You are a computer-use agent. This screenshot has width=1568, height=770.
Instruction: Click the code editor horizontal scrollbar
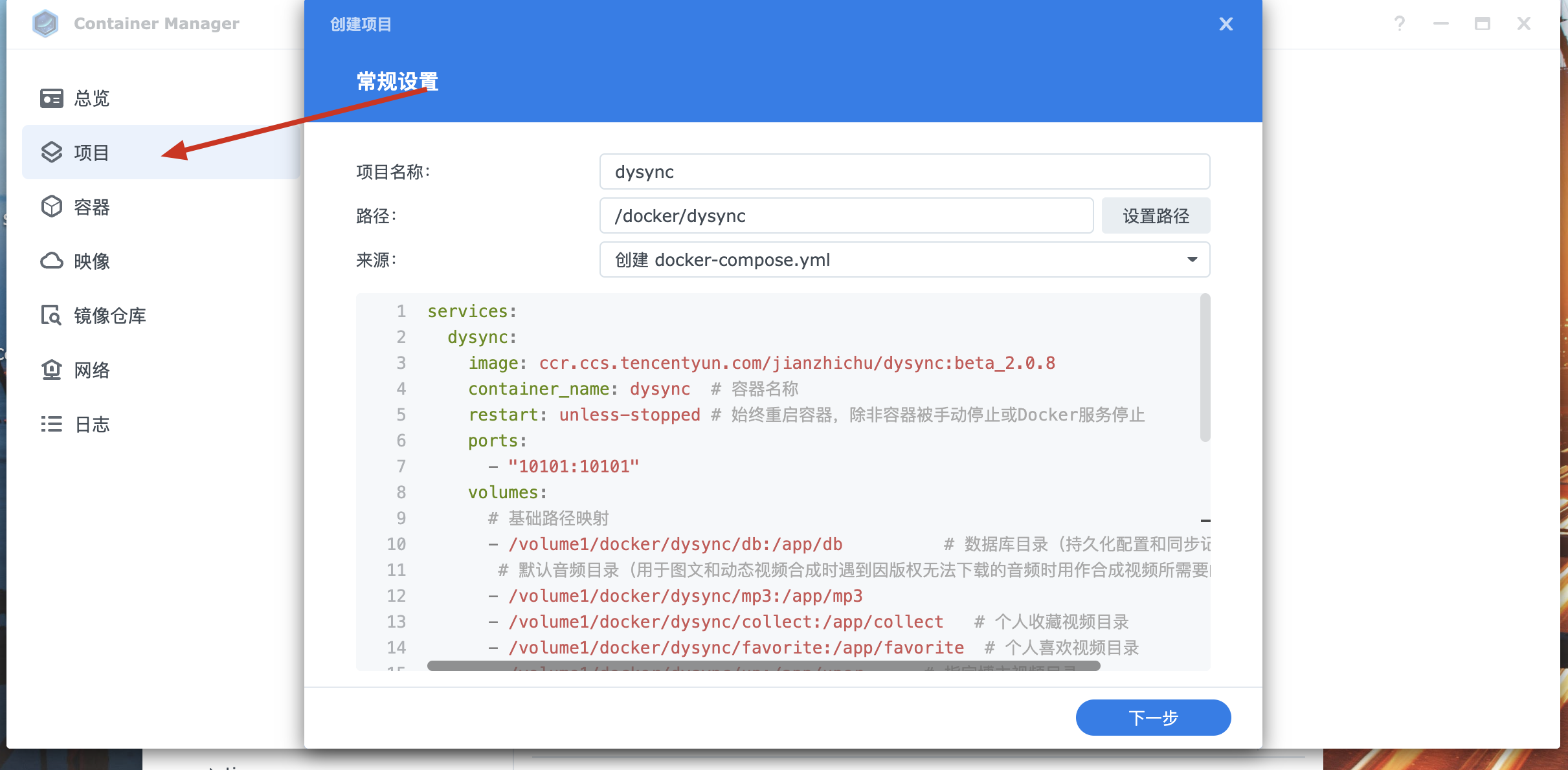(763, 666)
